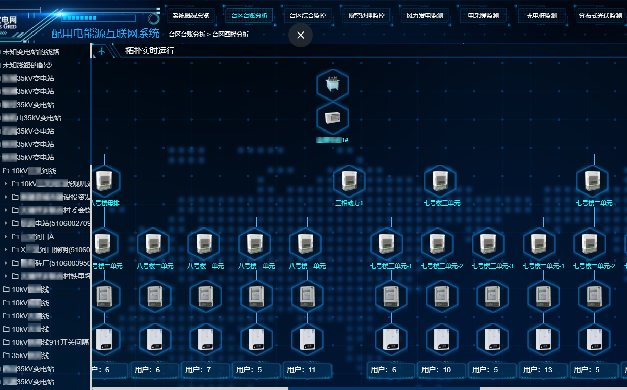This screenshot has width=627, height=390.
Task: Expand the tree row ending with A
Action: pos(6,236)
